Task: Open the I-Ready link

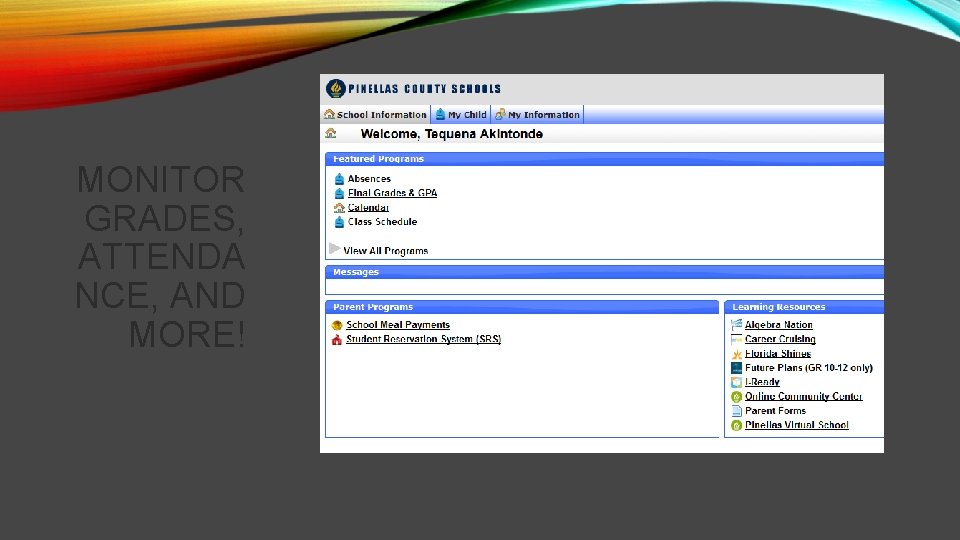Action: [x=762, y=382]
